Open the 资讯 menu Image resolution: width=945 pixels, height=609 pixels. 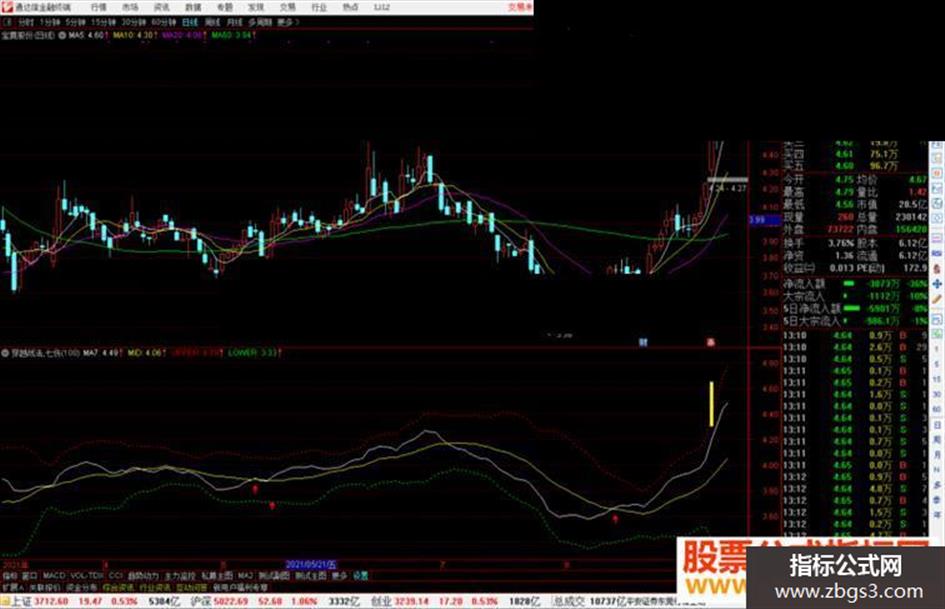point(162,7)
